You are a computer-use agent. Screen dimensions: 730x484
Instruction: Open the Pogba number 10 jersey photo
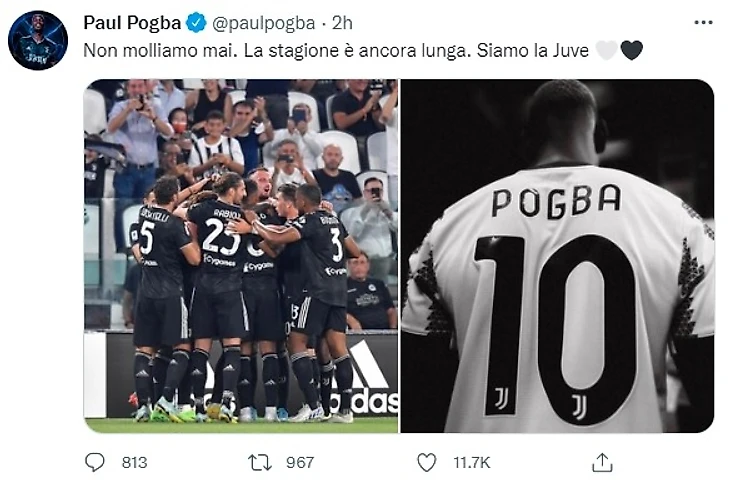click(x=557, y=255)
